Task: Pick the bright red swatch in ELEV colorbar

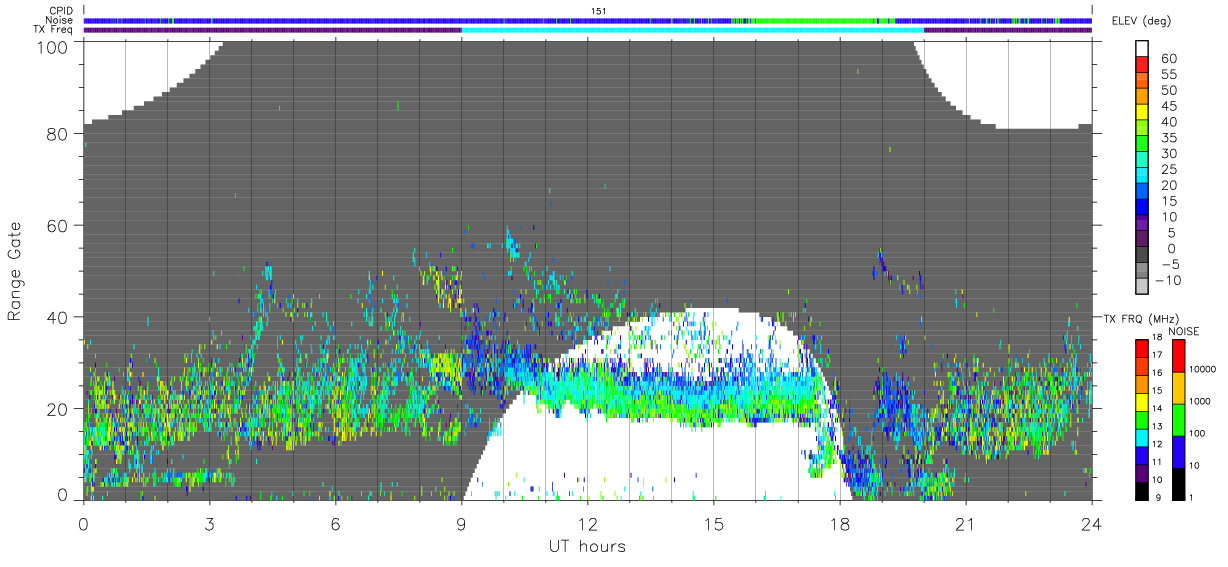Action: [1143, 65]
